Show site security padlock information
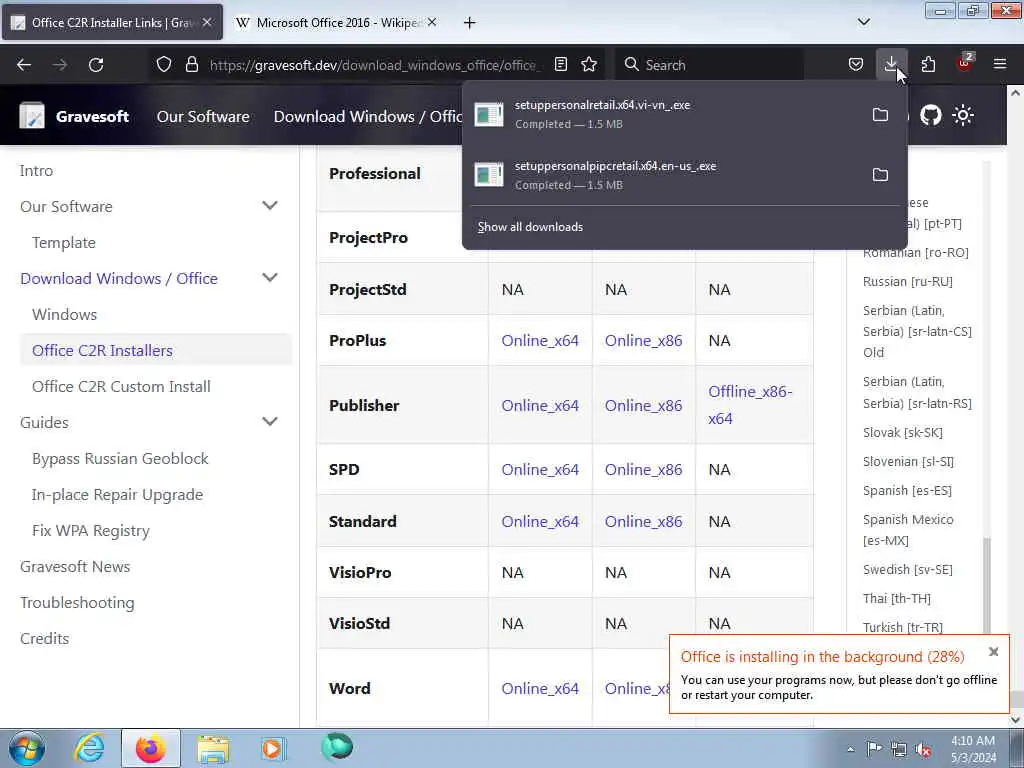 [191, 65]
